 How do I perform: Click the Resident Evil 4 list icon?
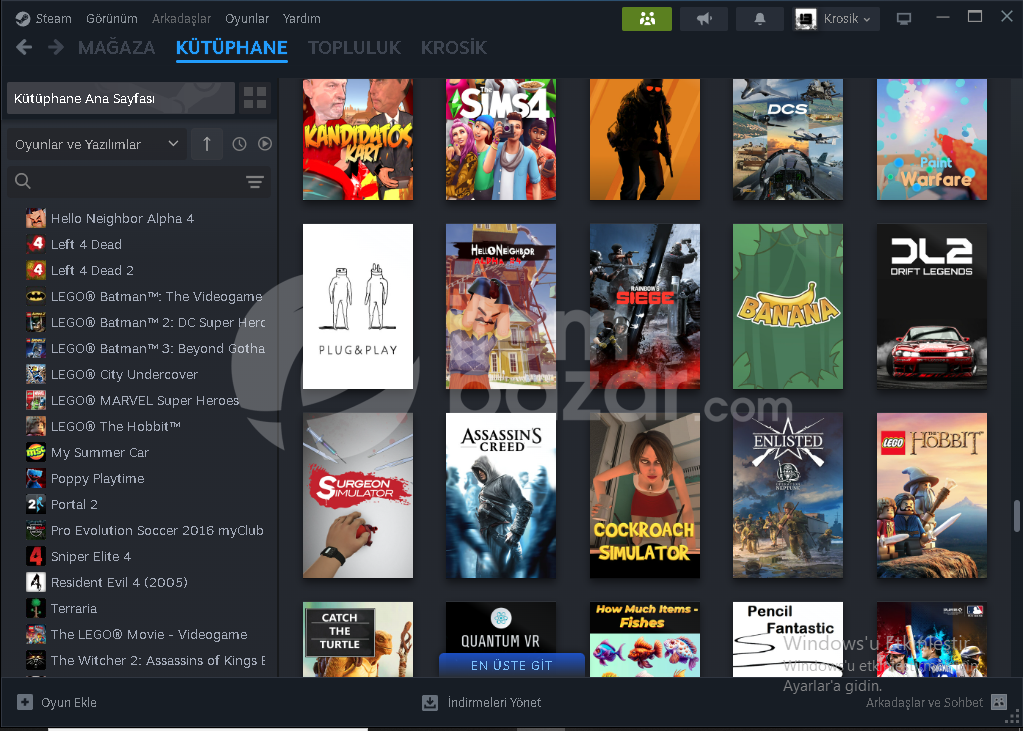tap(36, 582)
